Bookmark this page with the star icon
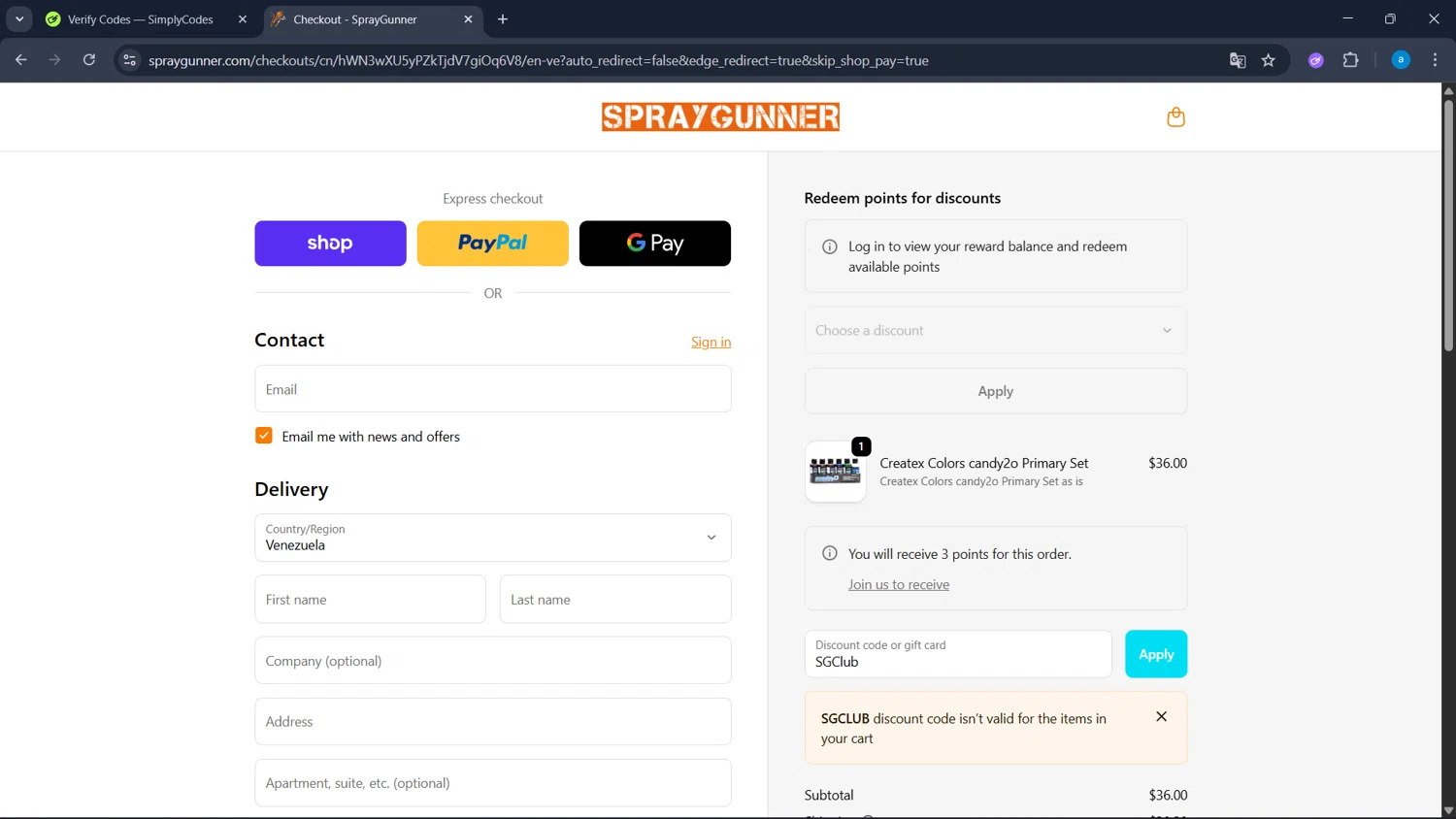 [1268, 60]
